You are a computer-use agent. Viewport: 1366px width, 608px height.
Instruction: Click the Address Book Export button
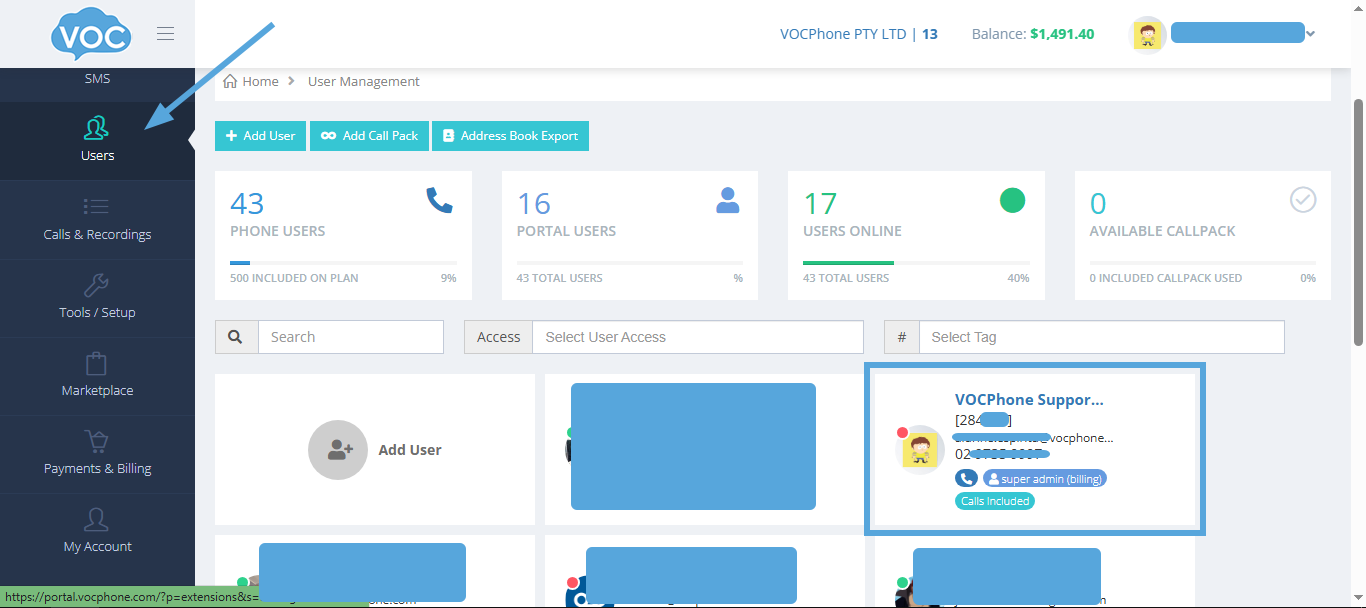point(510,136)
